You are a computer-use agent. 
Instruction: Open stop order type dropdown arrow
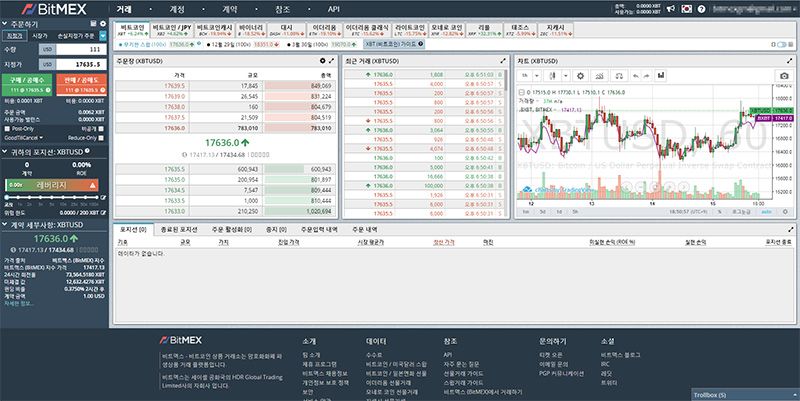click(x=103, y=36)
